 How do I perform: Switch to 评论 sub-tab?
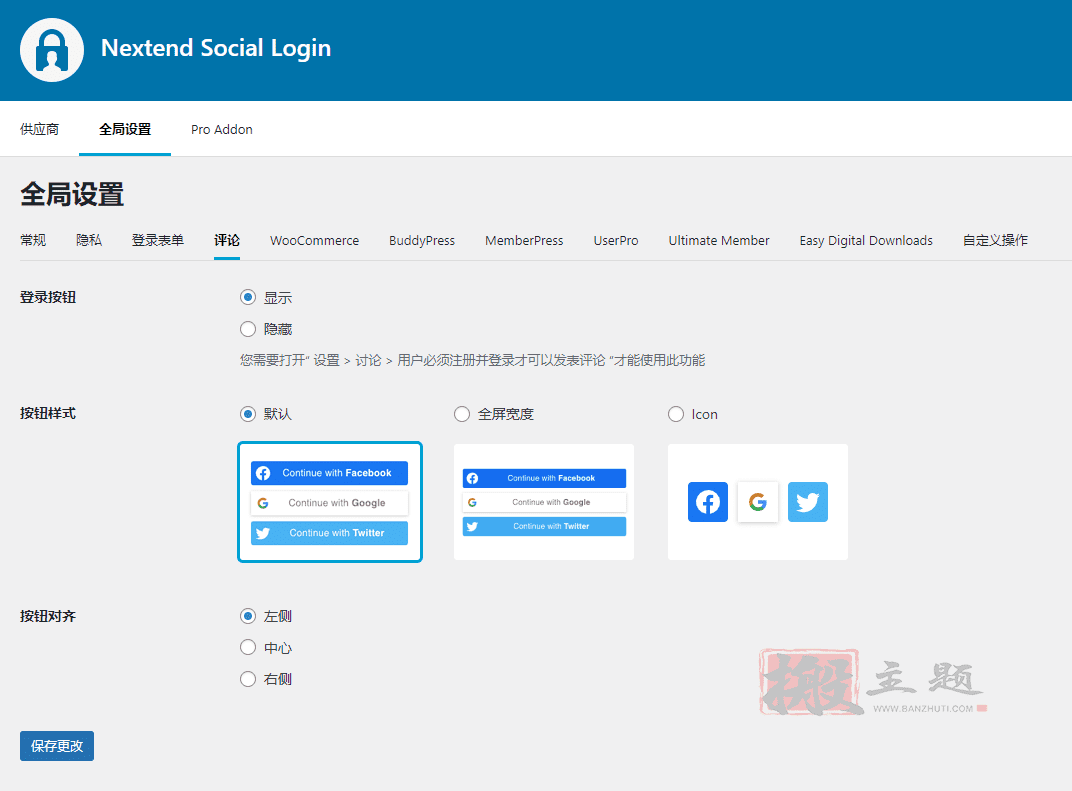coord(227,240)
